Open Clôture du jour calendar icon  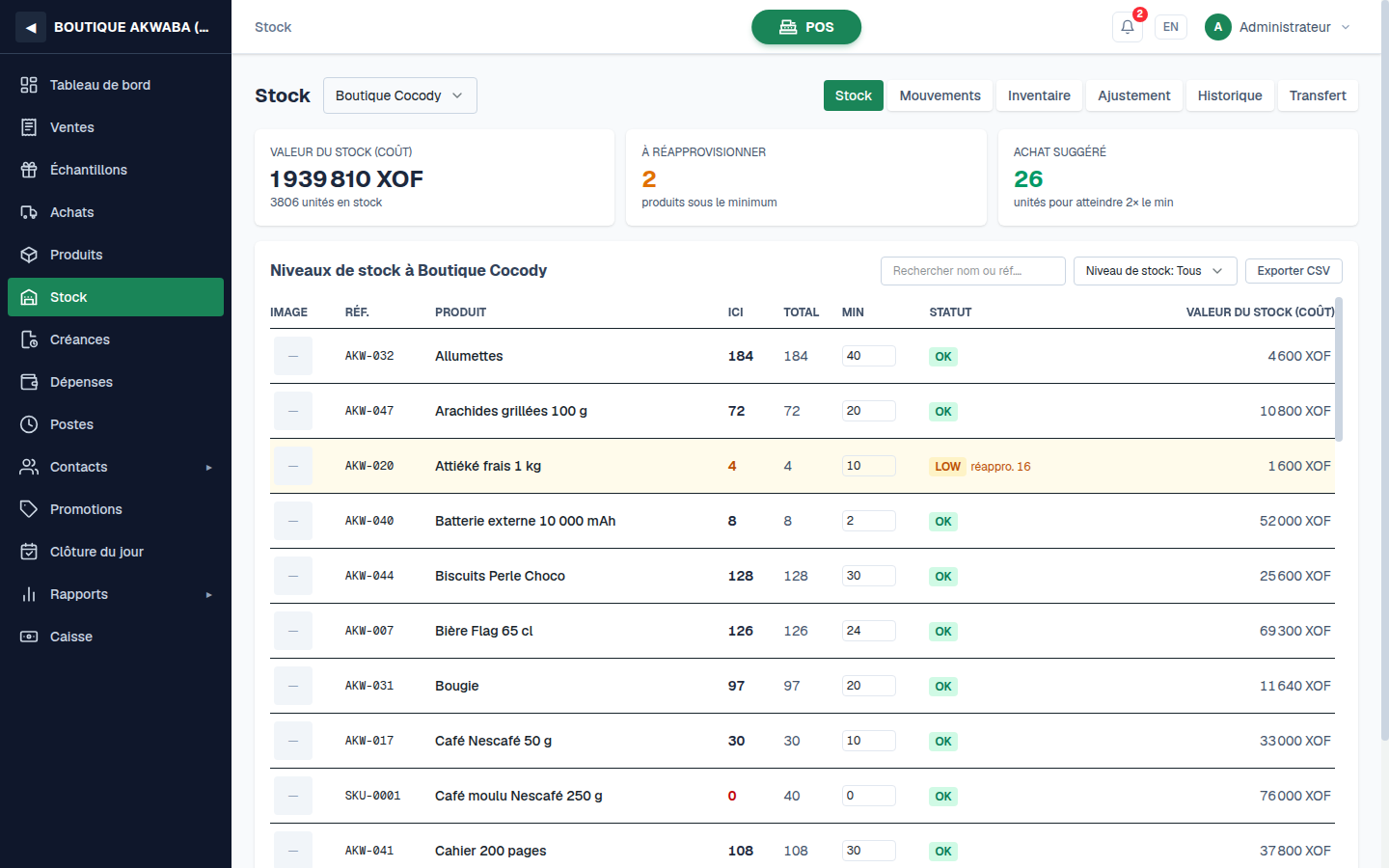[x=29, y=552]
